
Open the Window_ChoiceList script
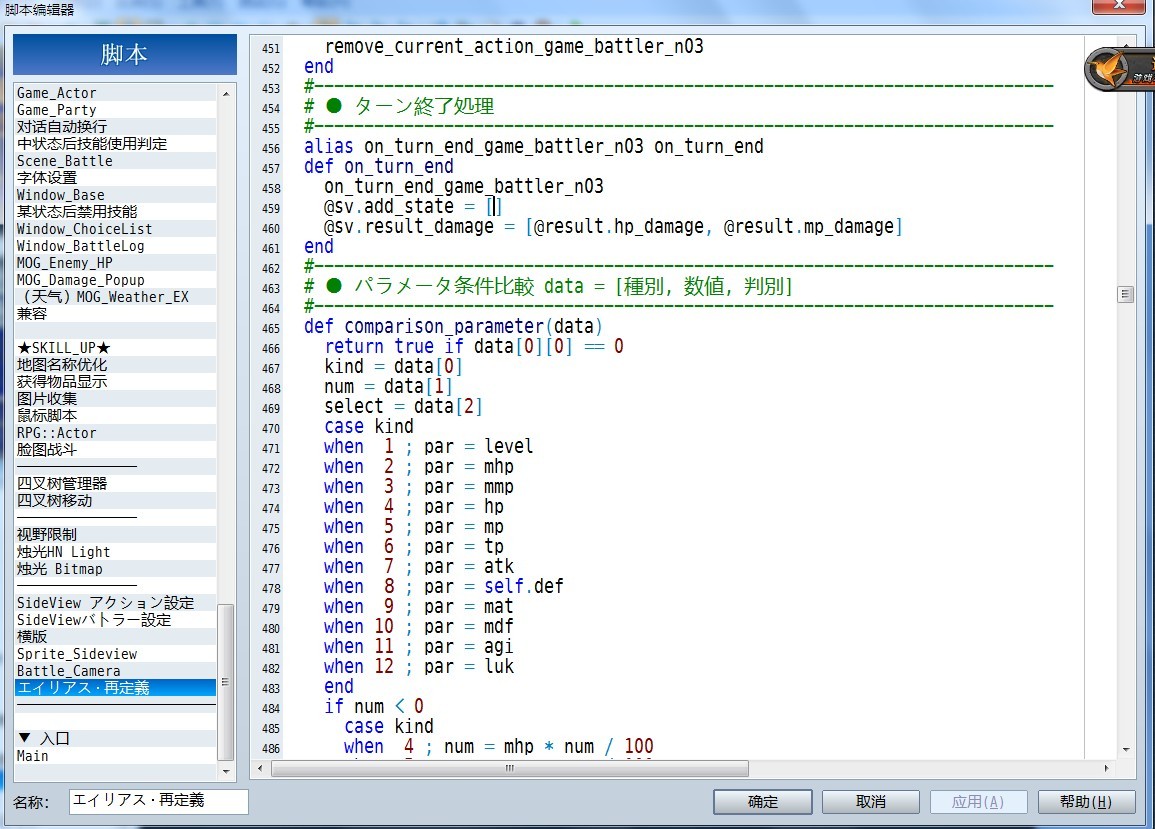tap(116, 229)
